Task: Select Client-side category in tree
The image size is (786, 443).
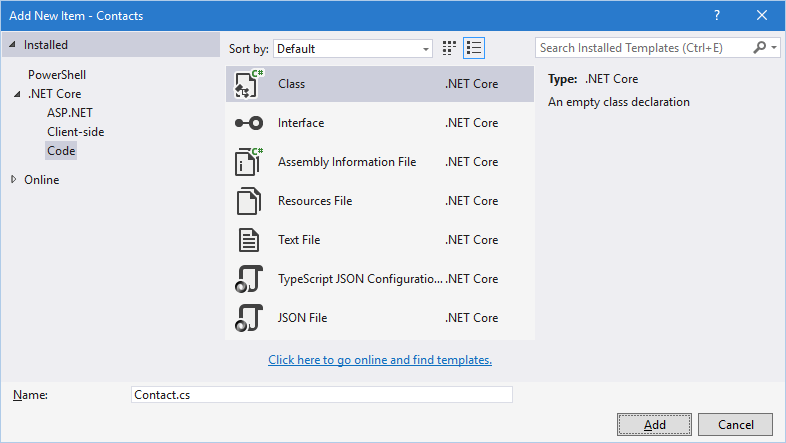Action: [x=75, y=132]
